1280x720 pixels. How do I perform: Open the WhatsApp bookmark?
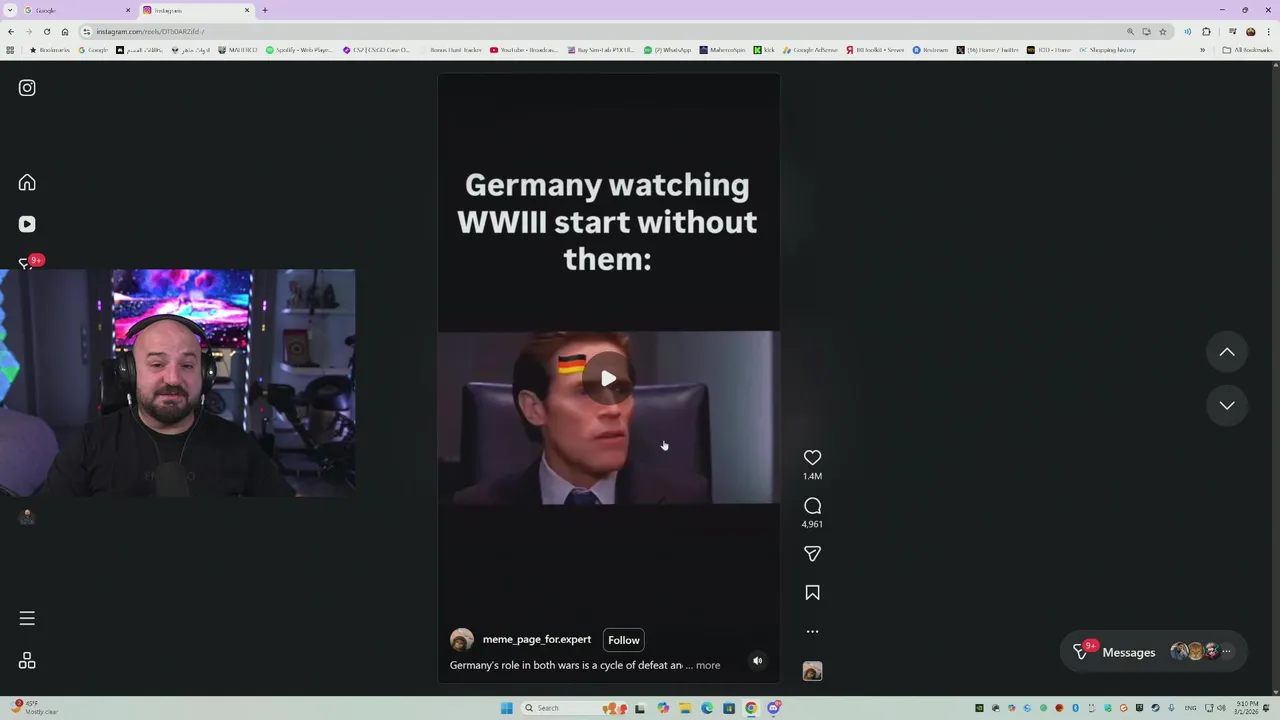[668, 50]
